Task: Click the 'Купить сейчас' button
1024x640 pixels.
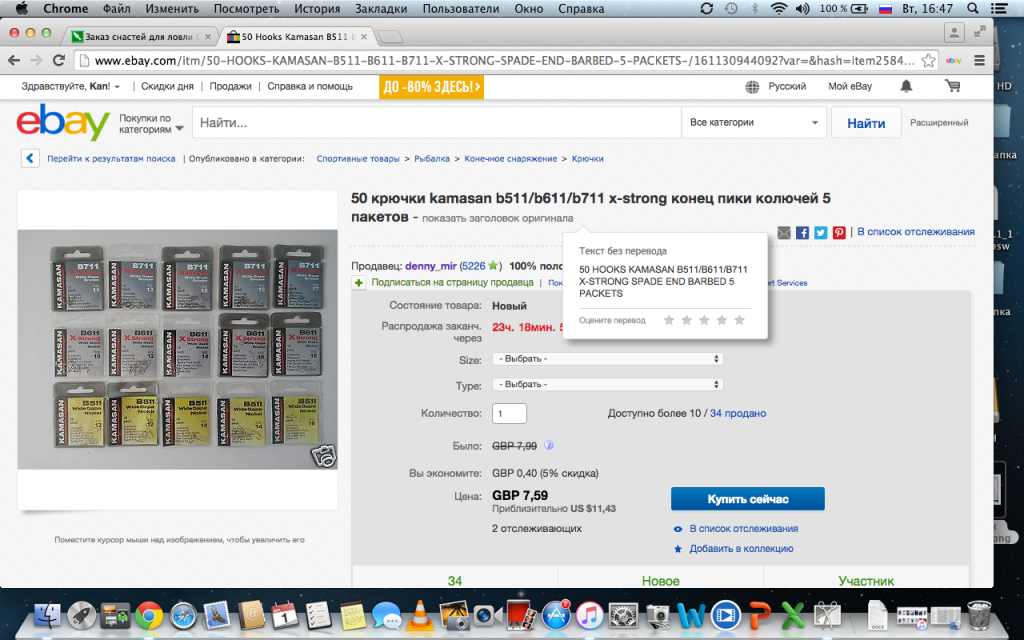Action: (748, 499)
